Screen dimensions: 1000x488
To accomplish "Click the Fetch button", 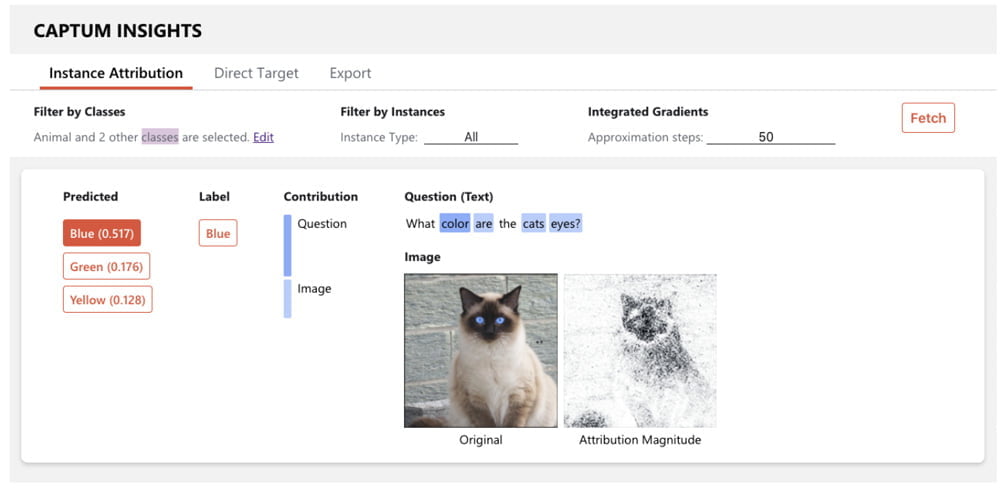I will 927,118.
